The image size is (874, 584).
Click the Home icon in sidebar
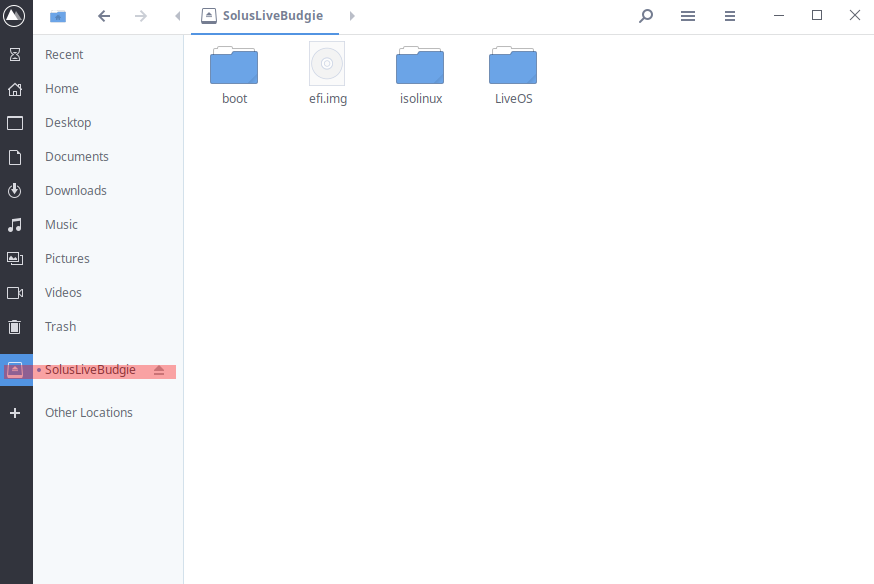coord(15,89)
